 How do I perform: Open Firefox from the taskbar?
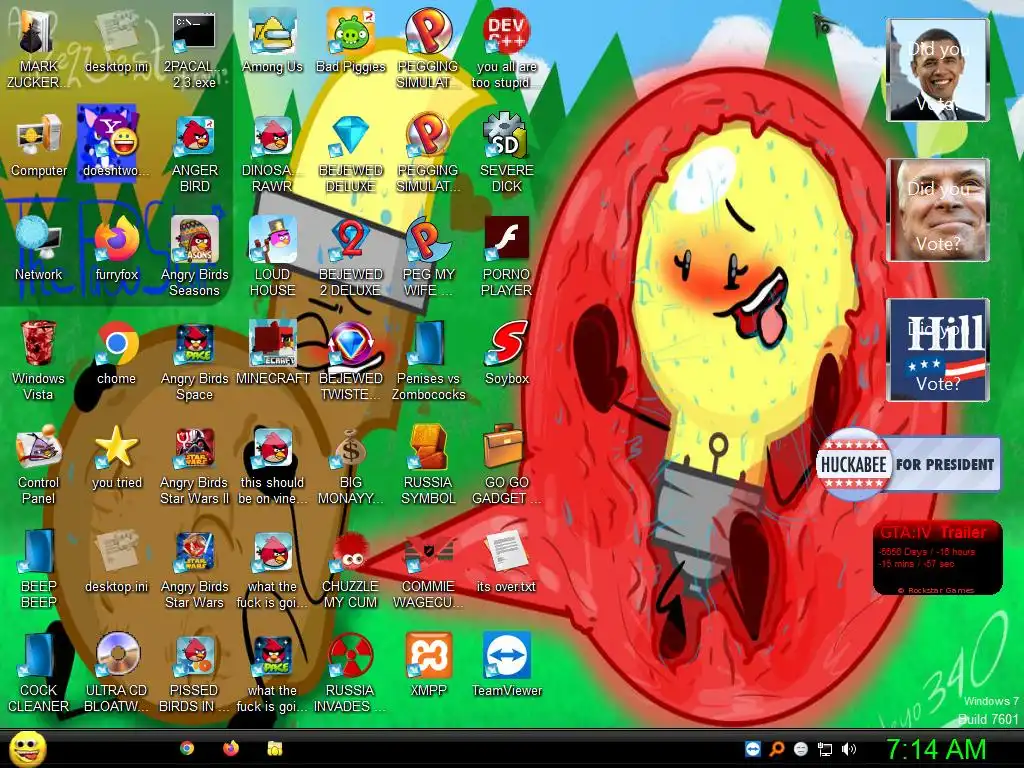pos(231,748)
